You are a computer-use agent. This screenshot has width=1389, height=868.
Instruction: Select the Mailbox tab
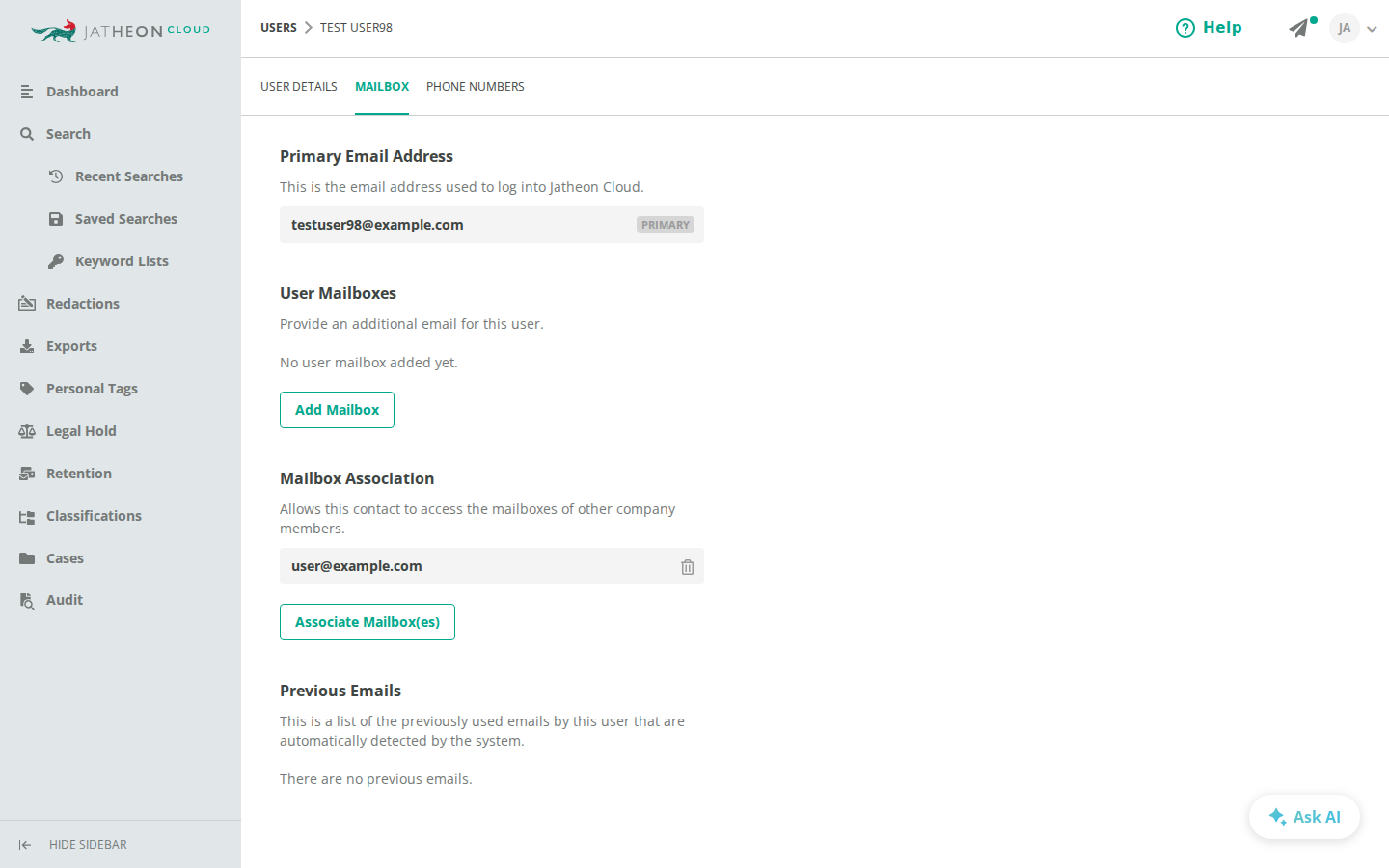coord(382,87)
